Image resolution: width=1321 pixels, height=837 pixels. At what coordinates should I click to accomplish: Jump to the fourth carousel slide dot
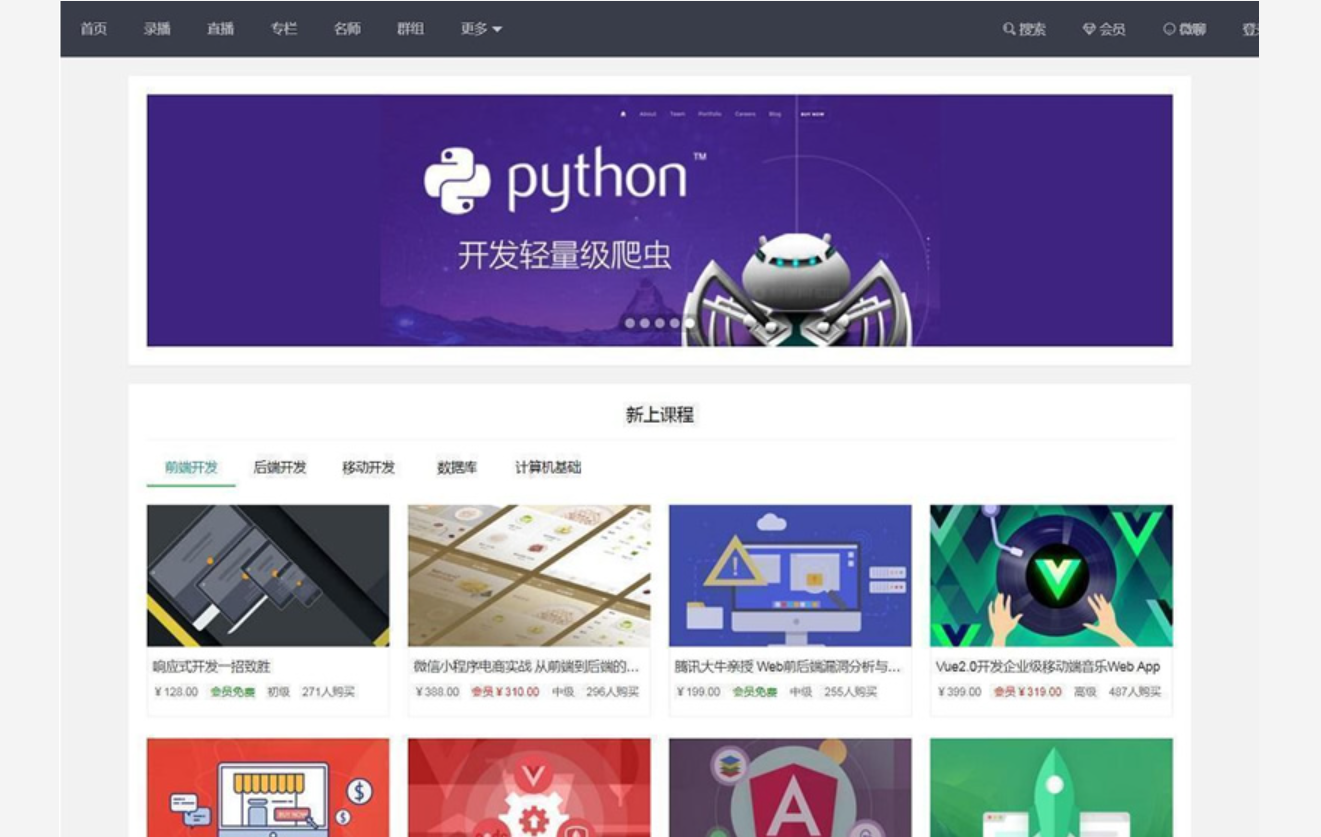tap(675, 323)
